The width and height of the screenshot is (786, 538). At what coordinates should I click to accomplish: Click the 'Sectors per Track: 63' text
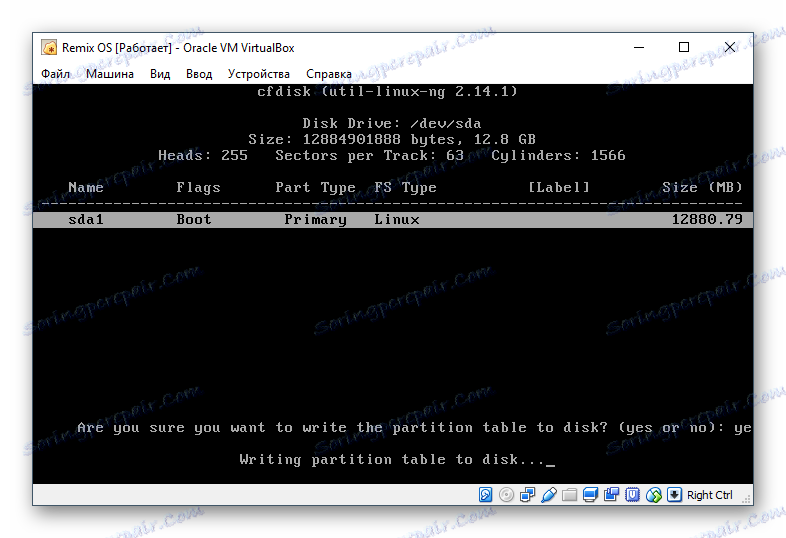tap(369, 155)
